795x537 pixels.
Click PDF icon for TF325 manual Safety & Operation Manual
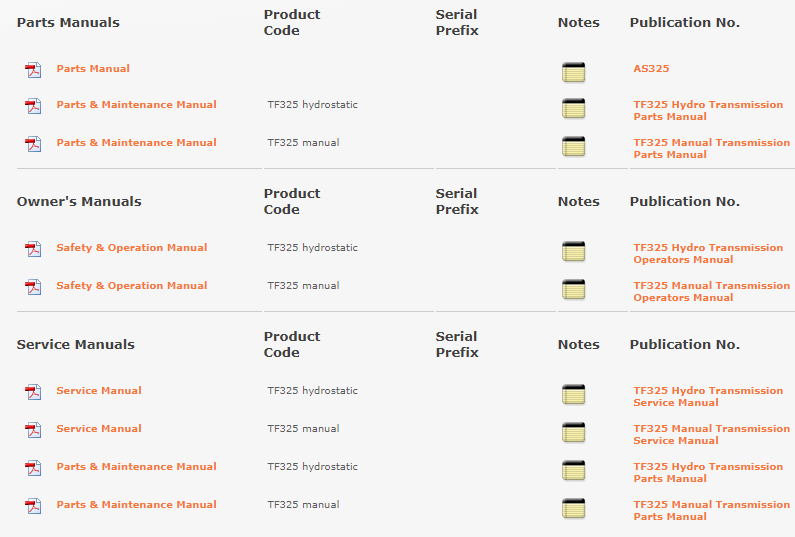34,287
